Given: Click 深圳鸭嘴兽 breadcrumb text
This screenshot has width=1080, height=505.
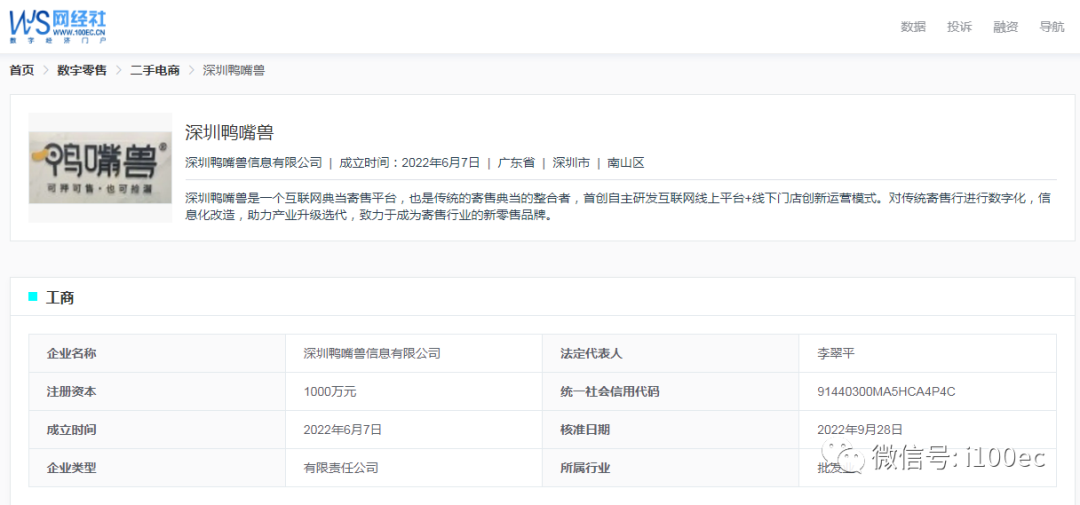Looking at the screenshot, I should tap(234, 70).
